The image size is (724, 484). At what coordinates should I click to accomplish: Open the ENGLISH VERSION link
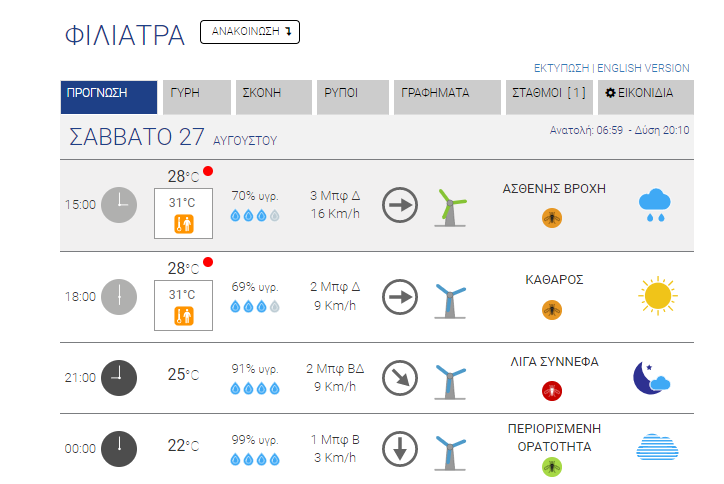click(643, 68)
